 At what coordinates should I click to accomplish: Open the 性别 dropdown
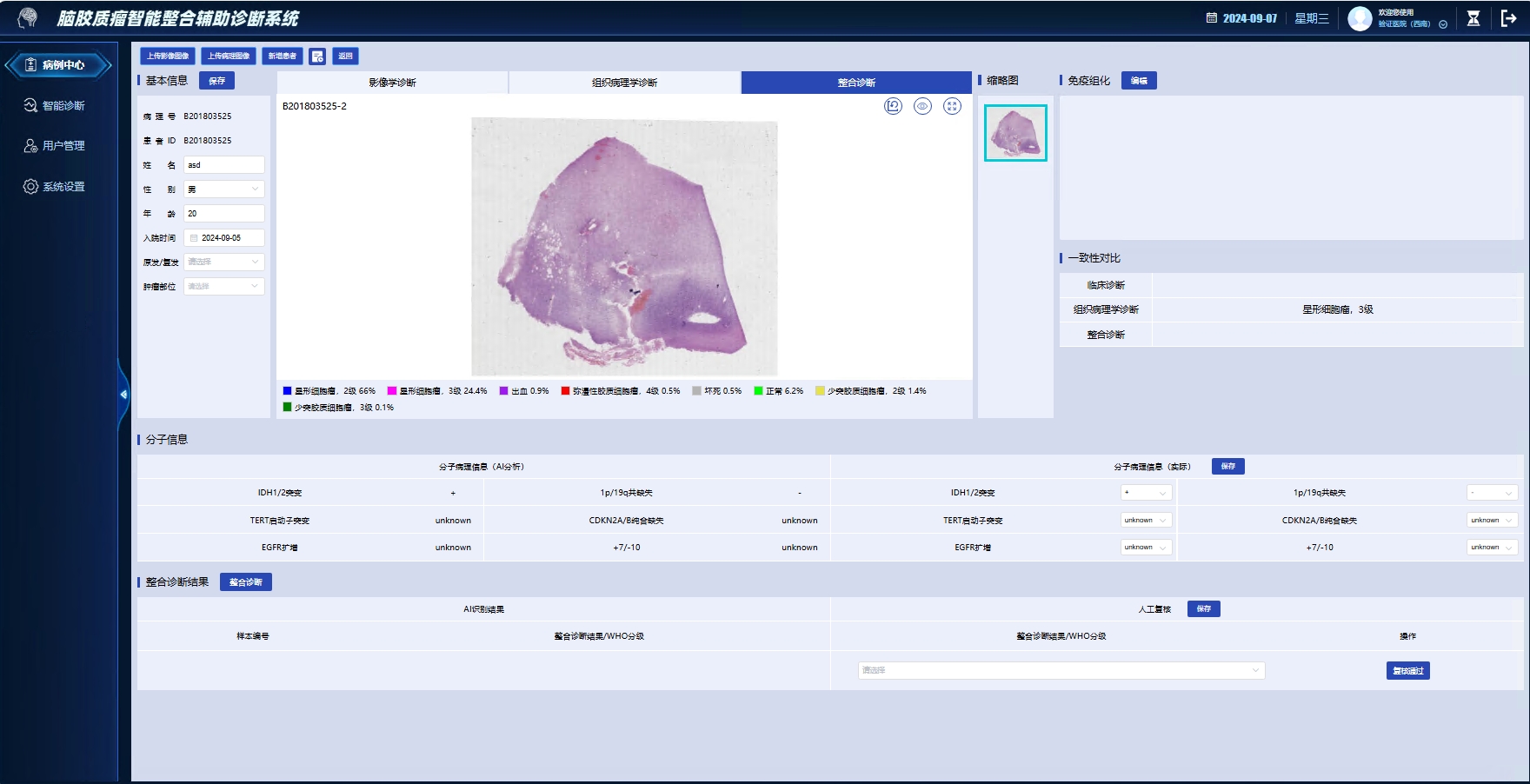click(224, 189)
